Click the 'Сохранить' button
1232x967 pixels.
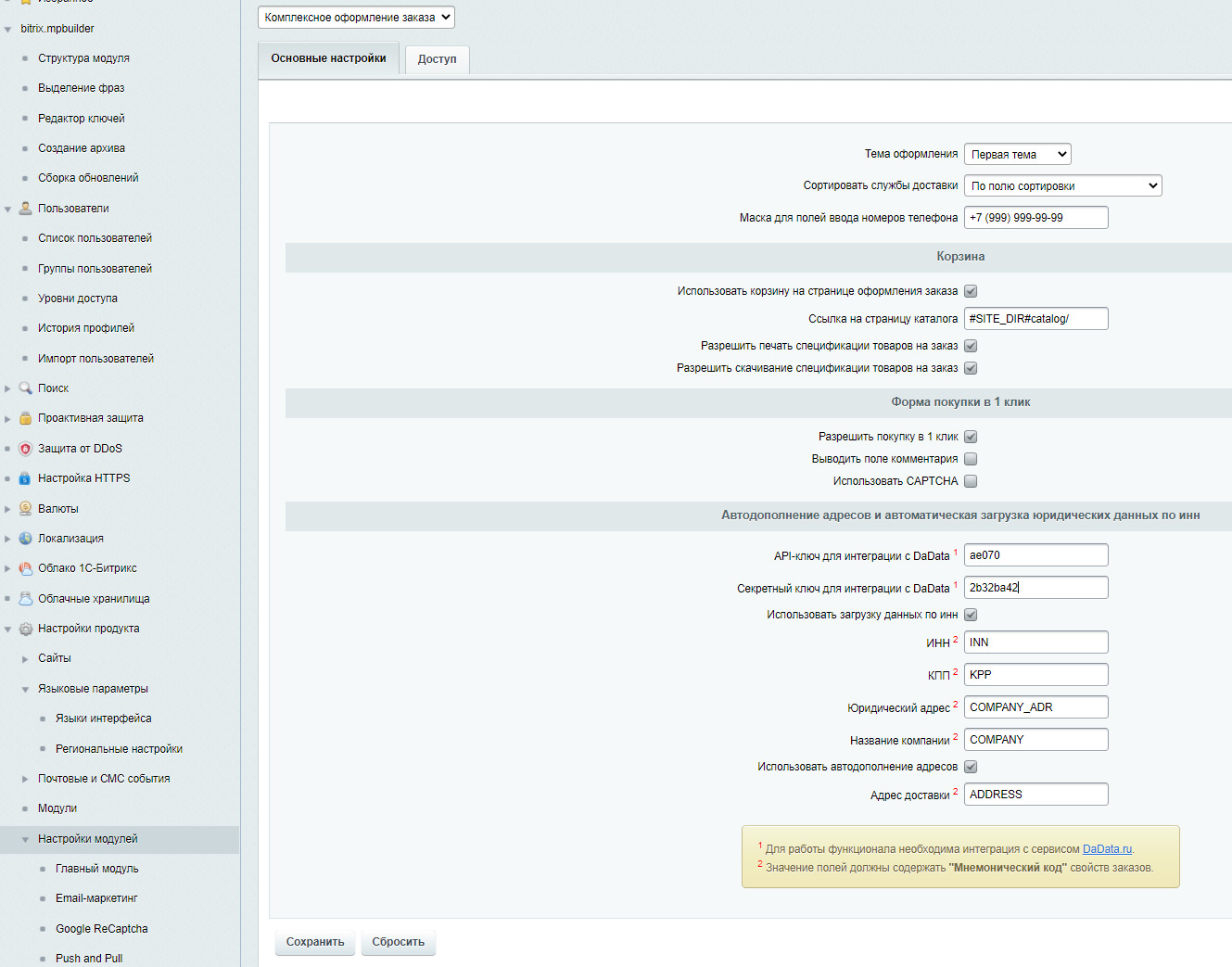[315, 942]
